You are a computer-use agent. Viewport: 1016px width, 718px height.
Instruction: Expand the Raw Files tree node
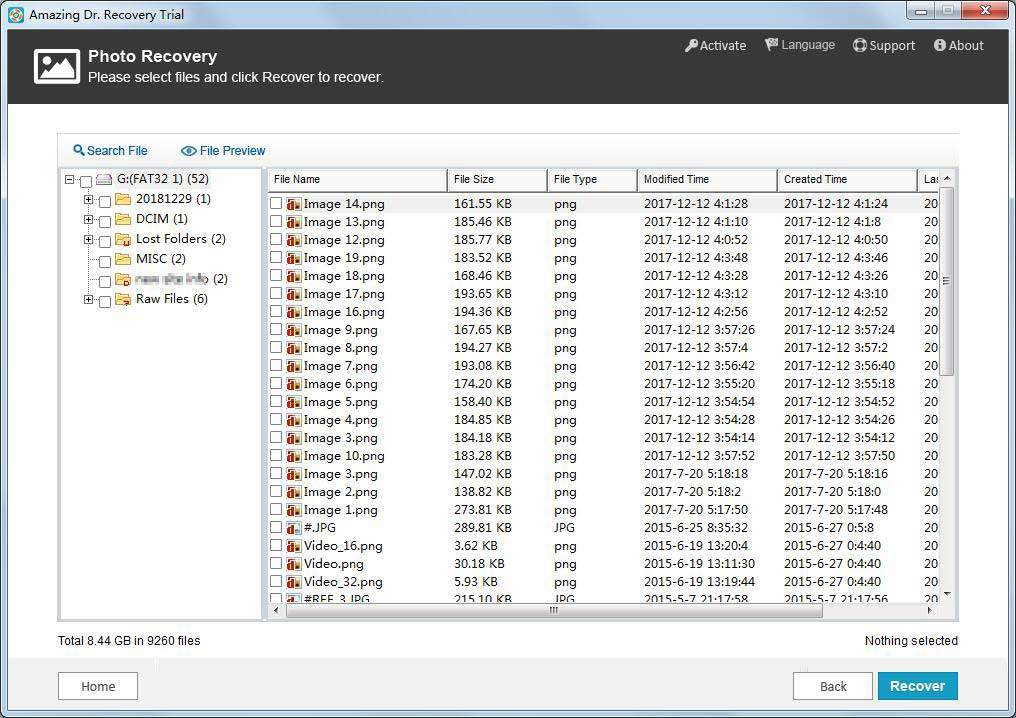89,299
